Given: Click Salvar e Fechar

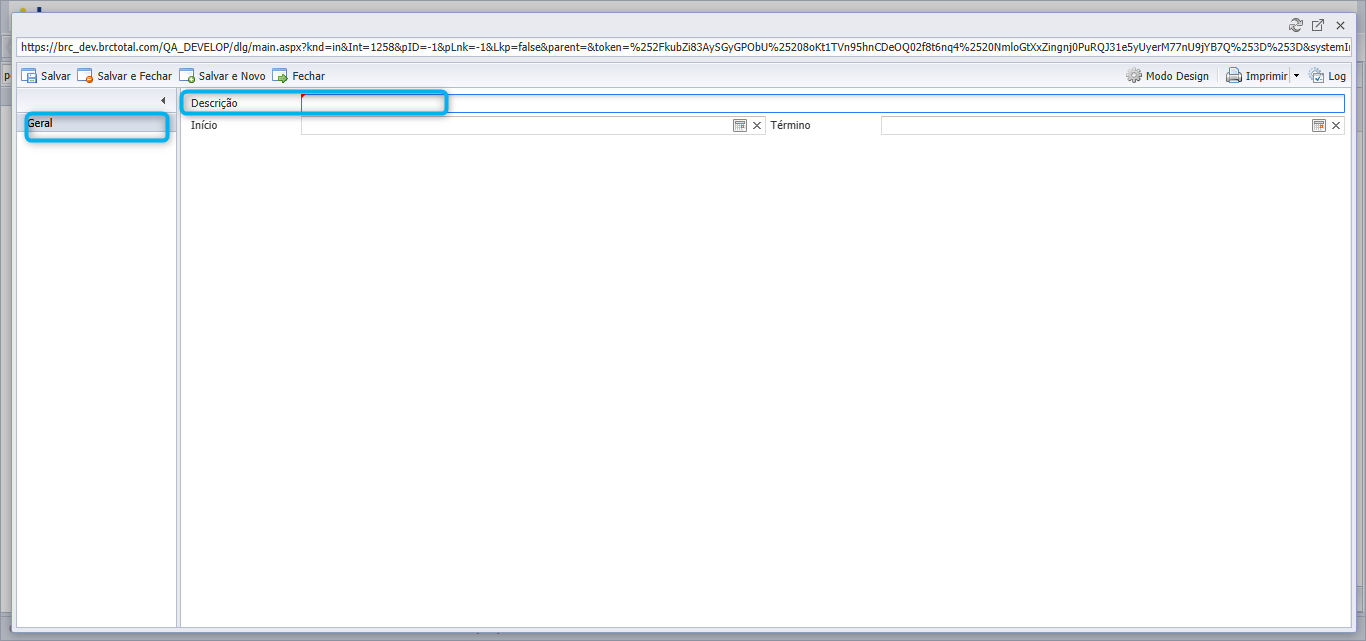Looking at the screenshot, I should coord(124,76).
